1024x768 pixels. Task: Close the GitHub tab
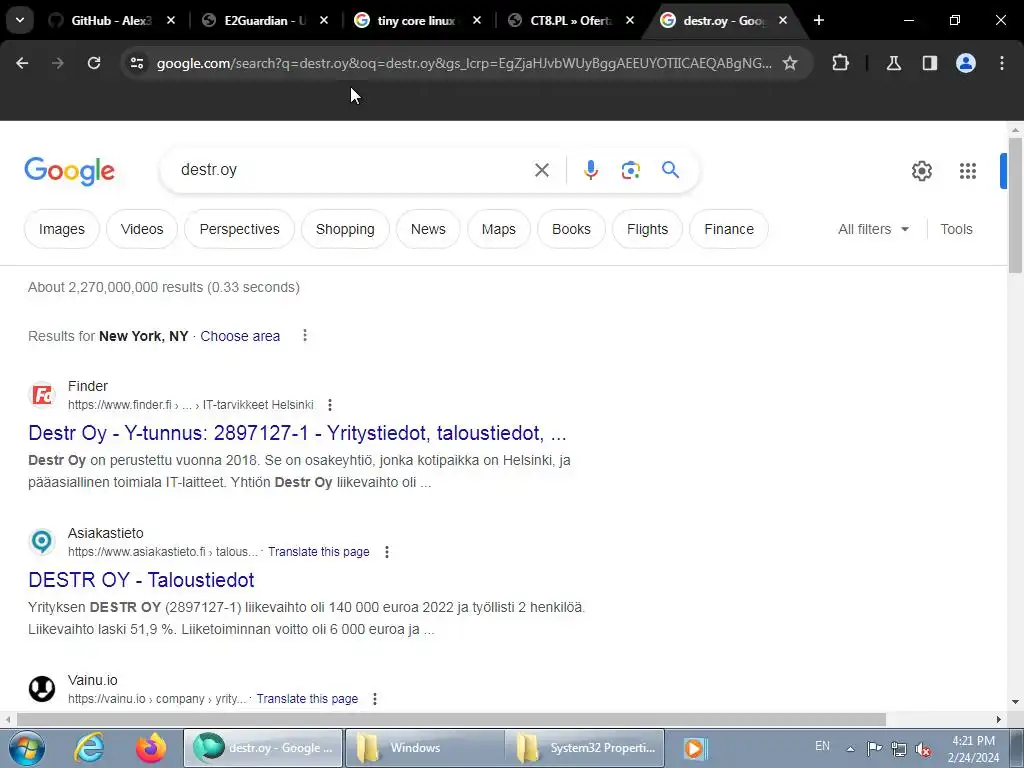click(170, 20)
